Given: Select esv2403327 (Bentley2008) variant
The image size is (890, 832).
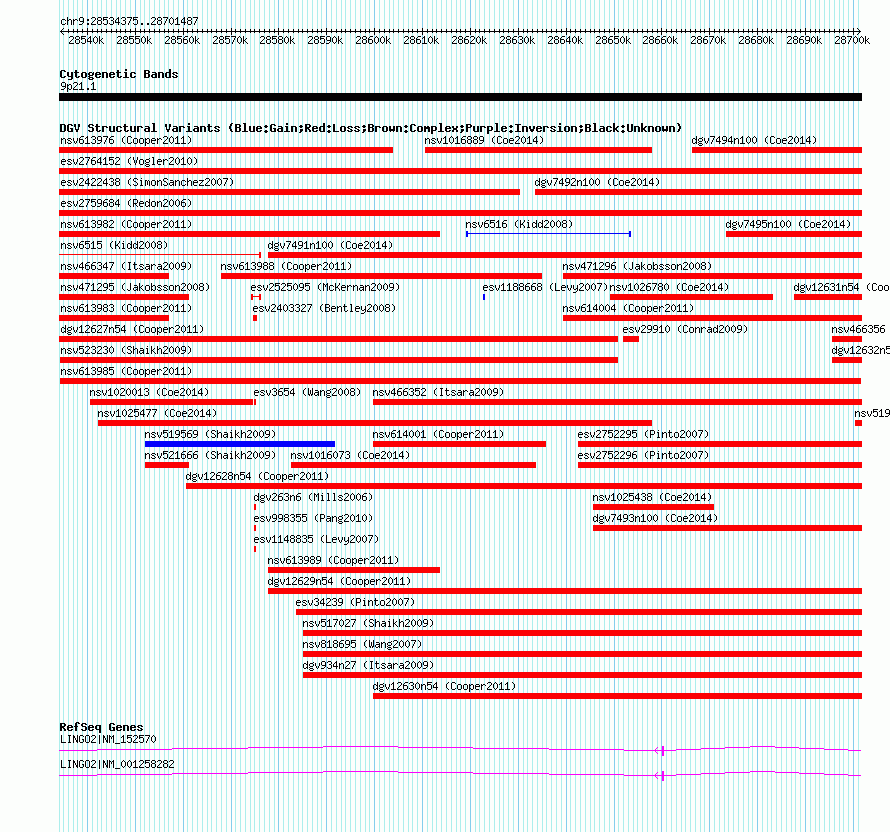Looking at the screenshot, I should (255, 318).
